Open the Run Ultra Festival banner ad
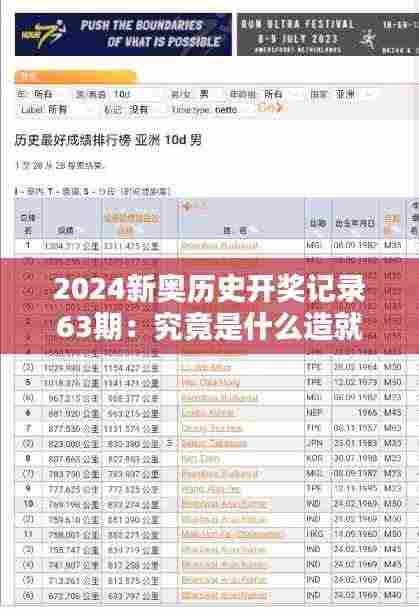Screen dimensions: 419x613 [328, 34]
